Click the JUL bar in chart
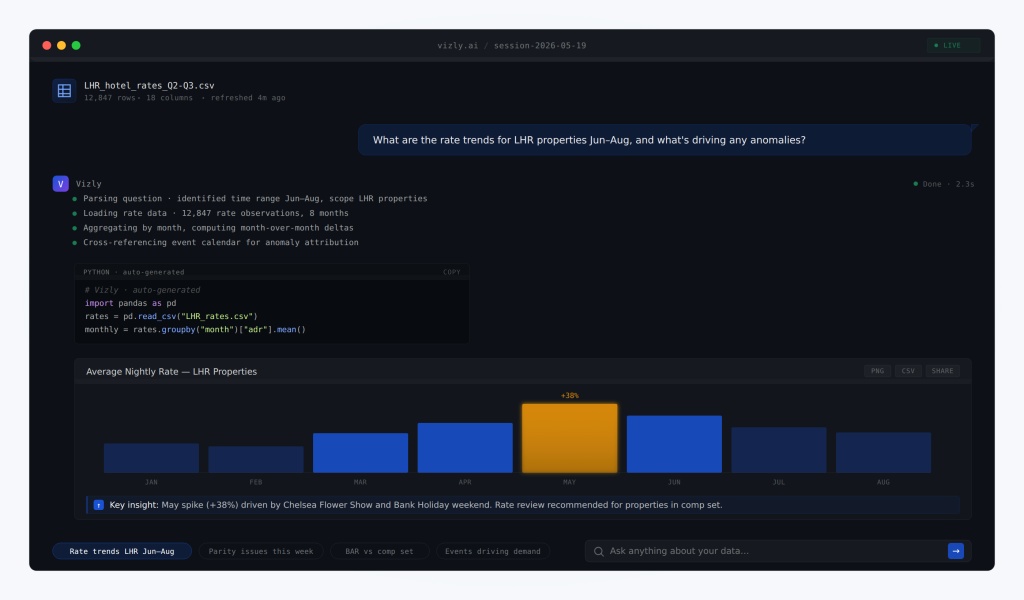The width and height of the screenshot is (1024, 600). click(x=778, y=450)
